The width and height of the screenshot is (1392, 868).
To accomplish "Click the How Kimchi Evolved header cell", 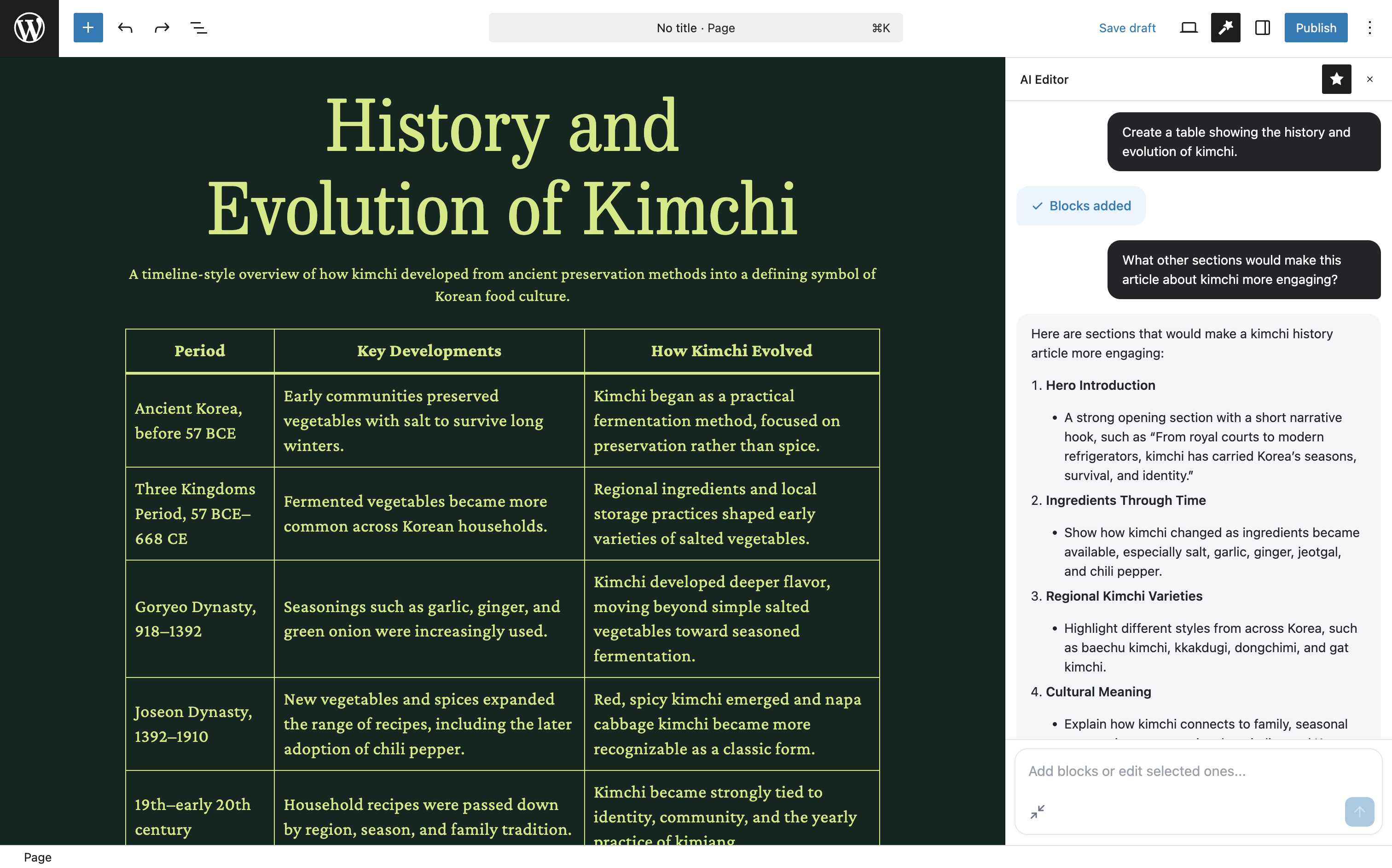I will point(732,351).
